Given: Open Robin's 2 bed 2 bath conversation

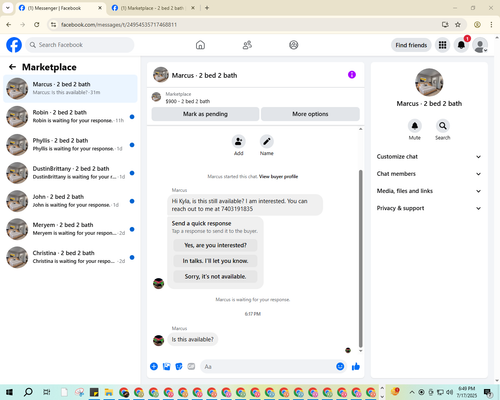Looking at the screenshot, I should click(70, 116).
